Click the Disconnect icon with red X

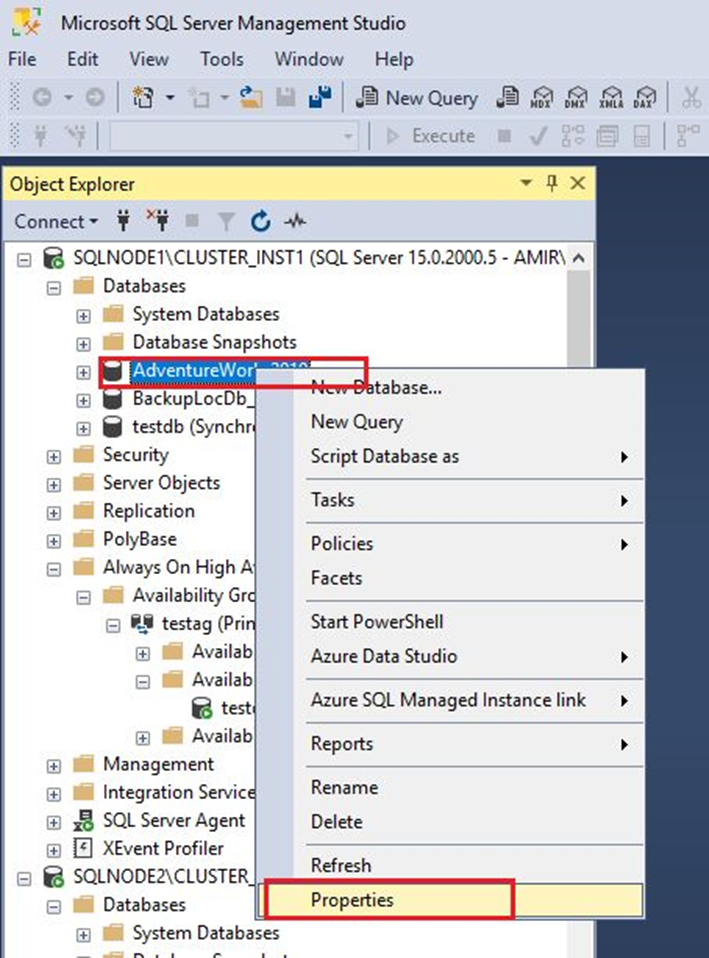point(157,221)
